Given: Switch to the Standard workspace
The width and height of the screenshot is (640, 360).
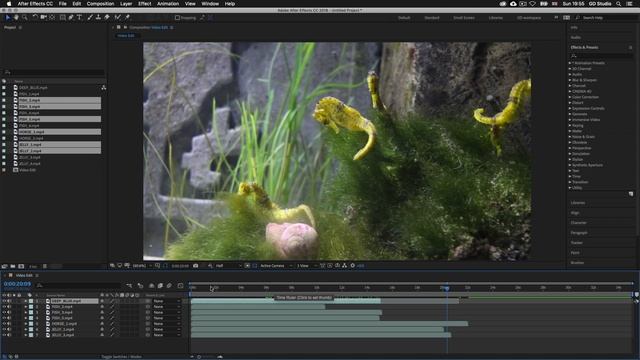Looking at the screenshot, I should click(x=432, y=18).
